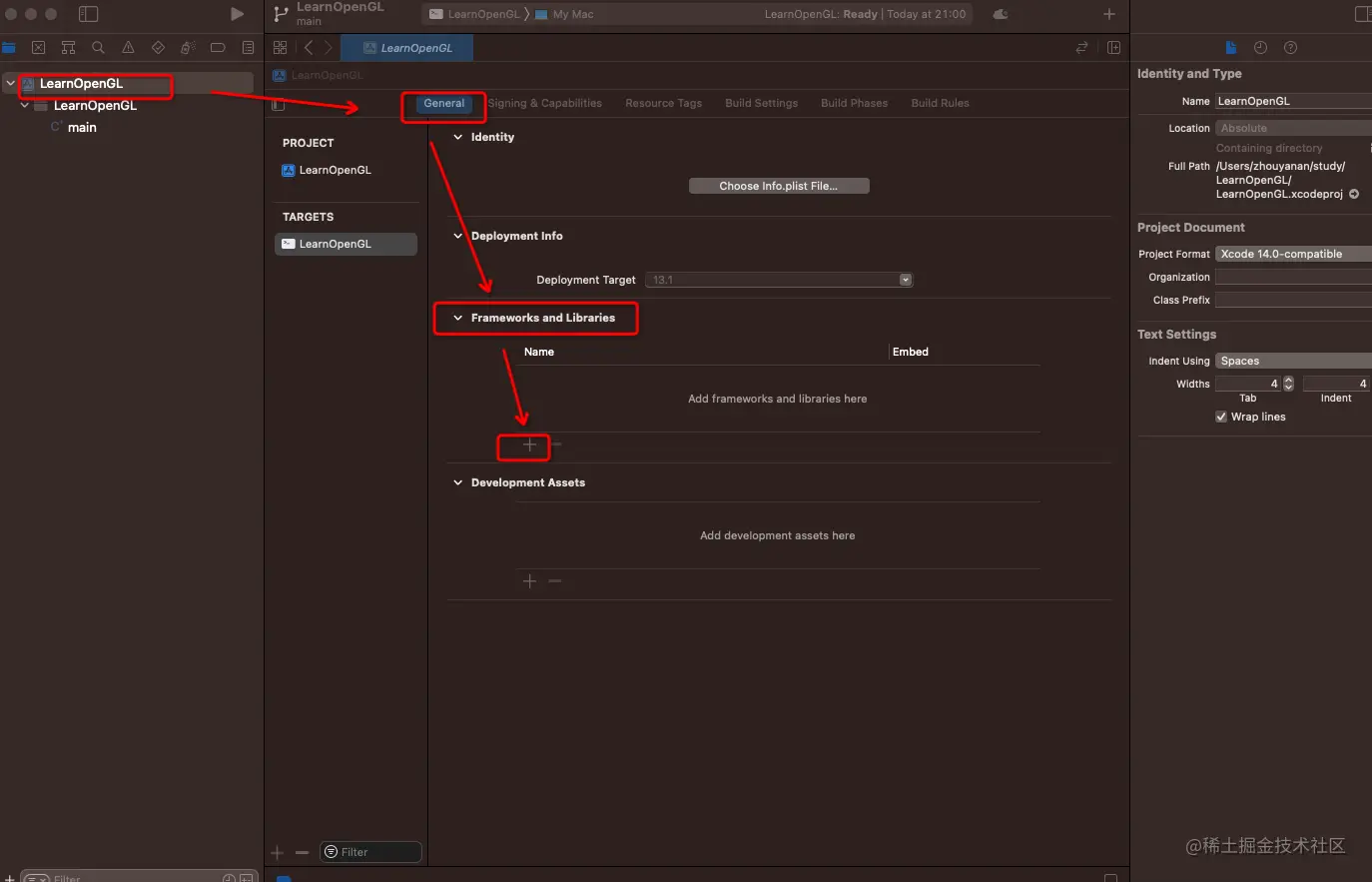Click the cloud status icon
The width and height of the screenshot is (1372, 882).
pos(1001,14)
